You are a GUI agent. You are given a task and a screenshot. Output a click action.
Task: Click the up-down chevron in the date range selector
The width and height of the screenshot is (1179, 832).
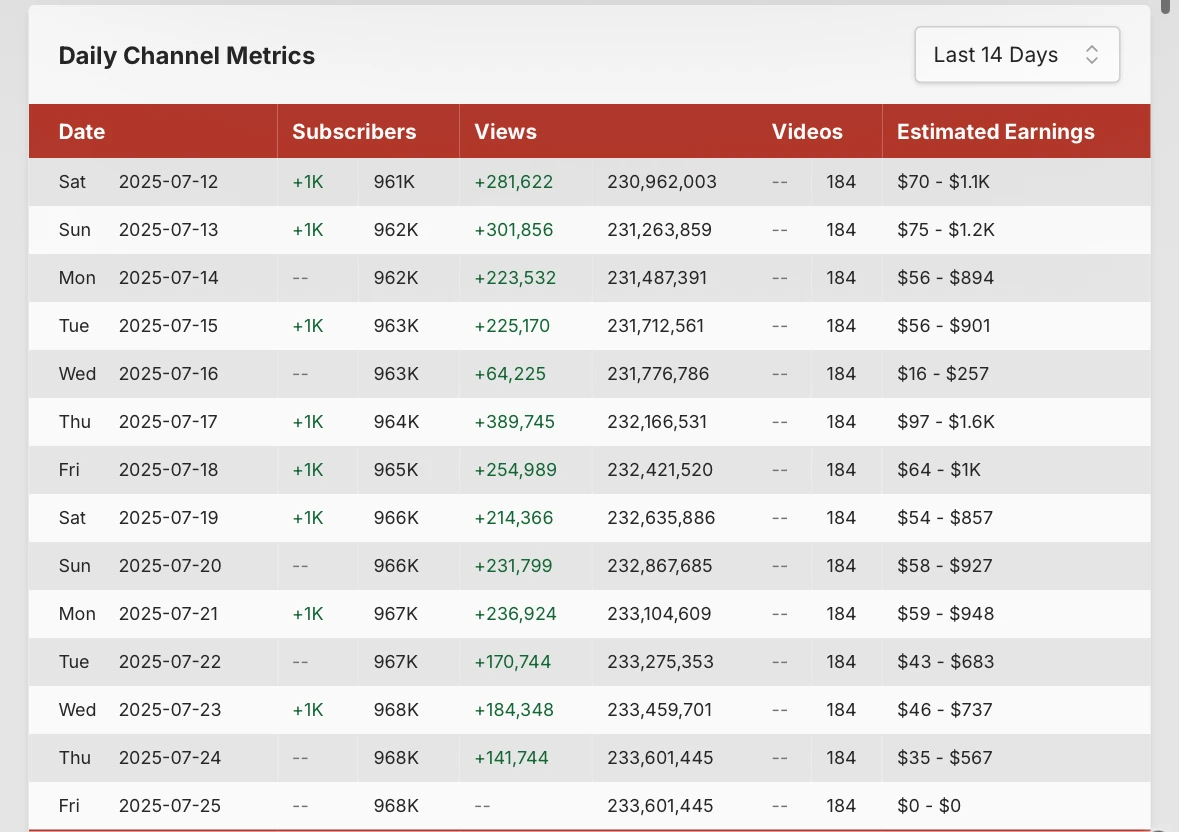click(x=1092, y=55)
